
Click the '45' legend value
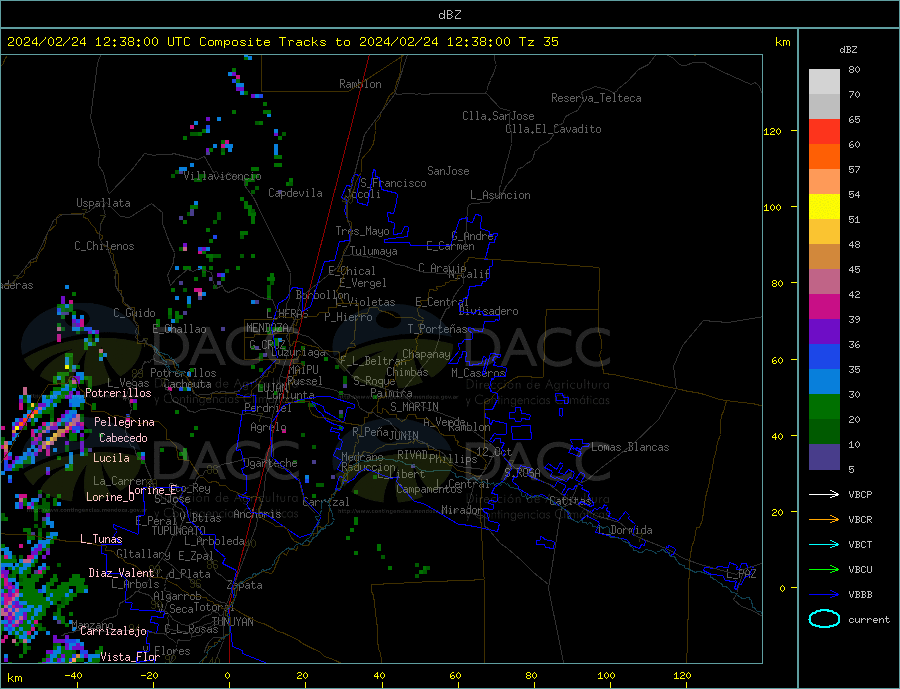click(x=854, y=269)
